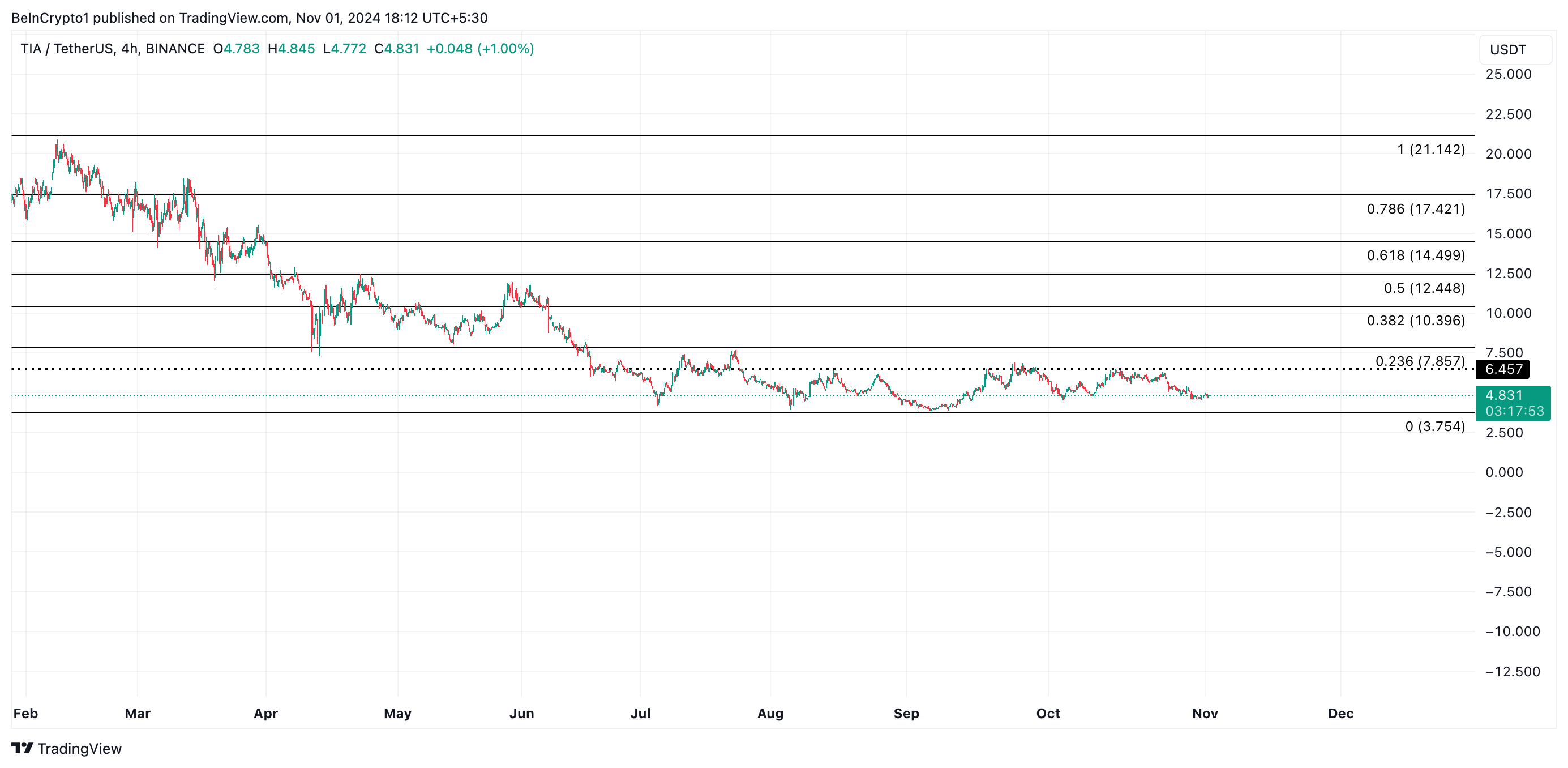Image resolution: width=1568 pixels, height=768 pixels.
Task: Click the 25.000 price axis label
Action: [x=1508, y=74]
